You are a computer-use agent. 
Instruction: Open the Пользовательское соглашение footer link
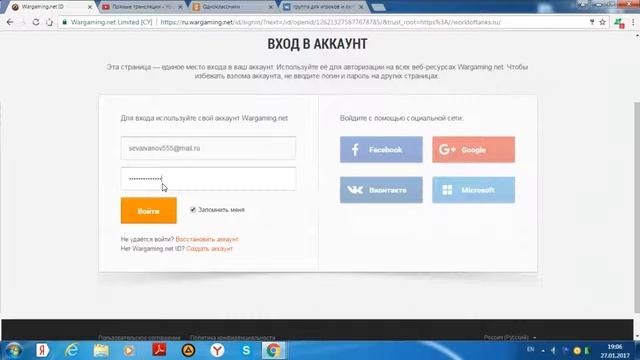click(139, 338)
